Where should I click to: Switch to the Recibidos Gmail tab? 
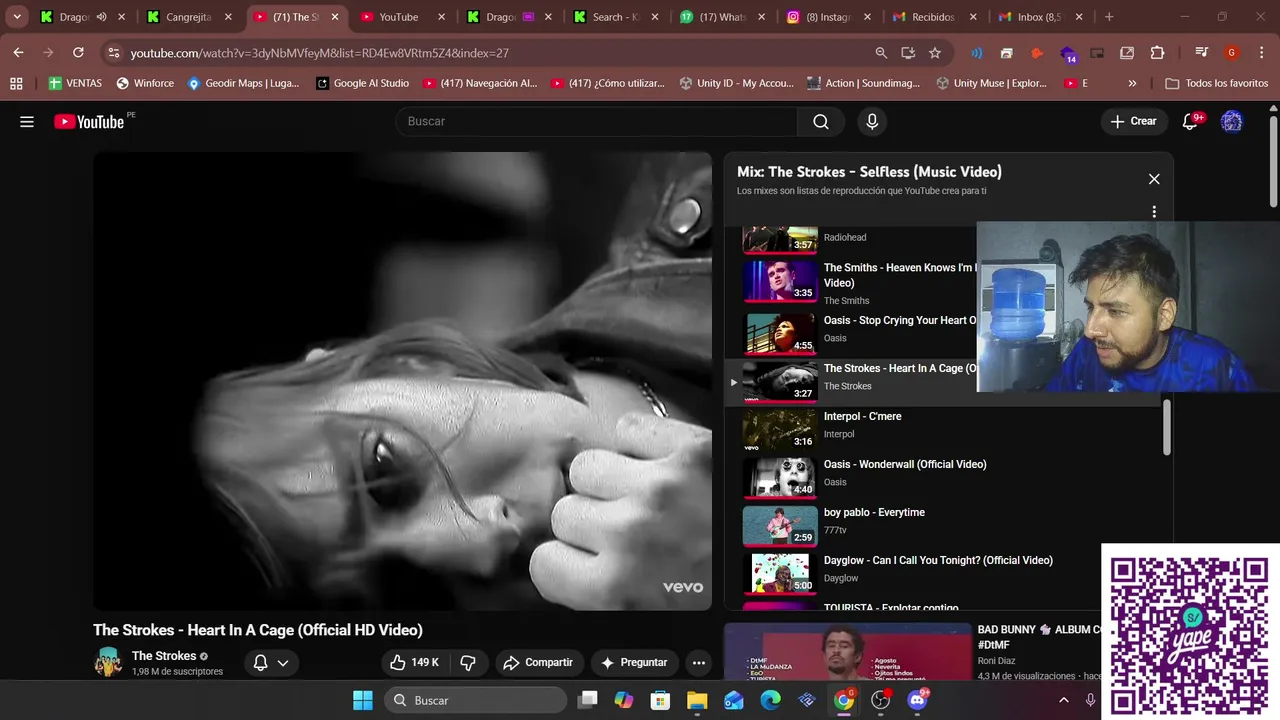point(933,17)
